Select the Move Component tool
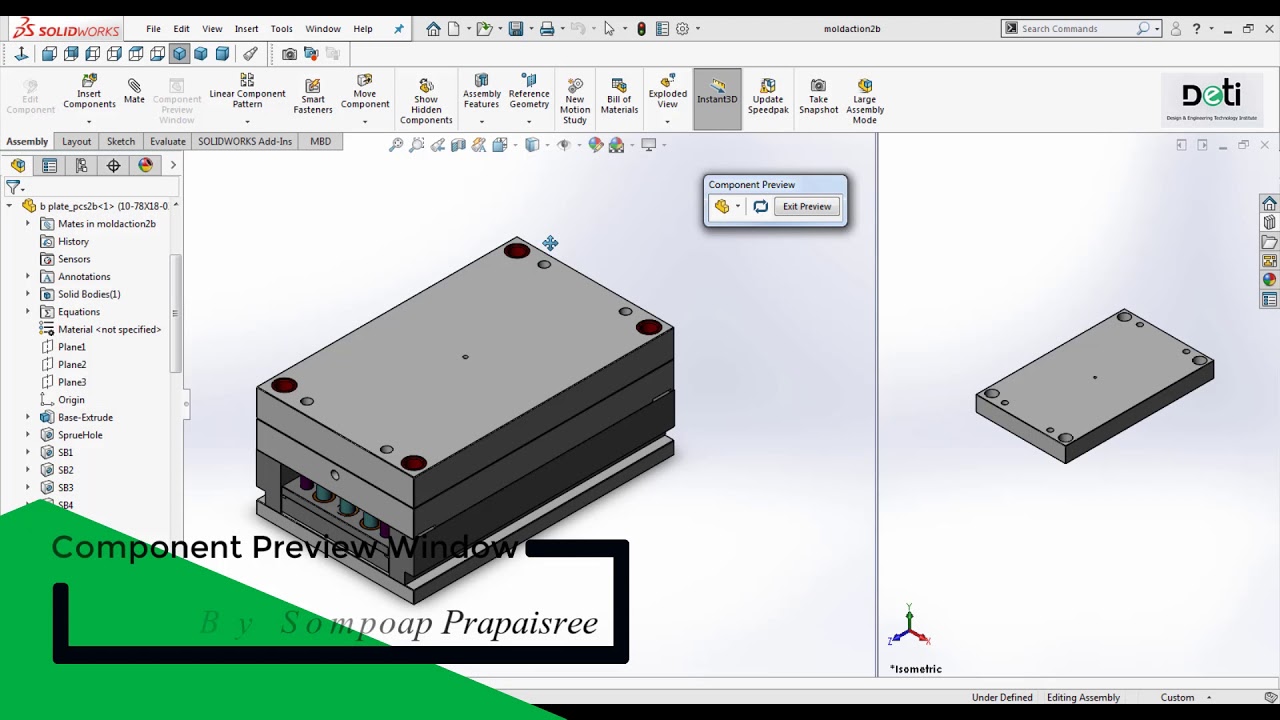 [365, 92]
